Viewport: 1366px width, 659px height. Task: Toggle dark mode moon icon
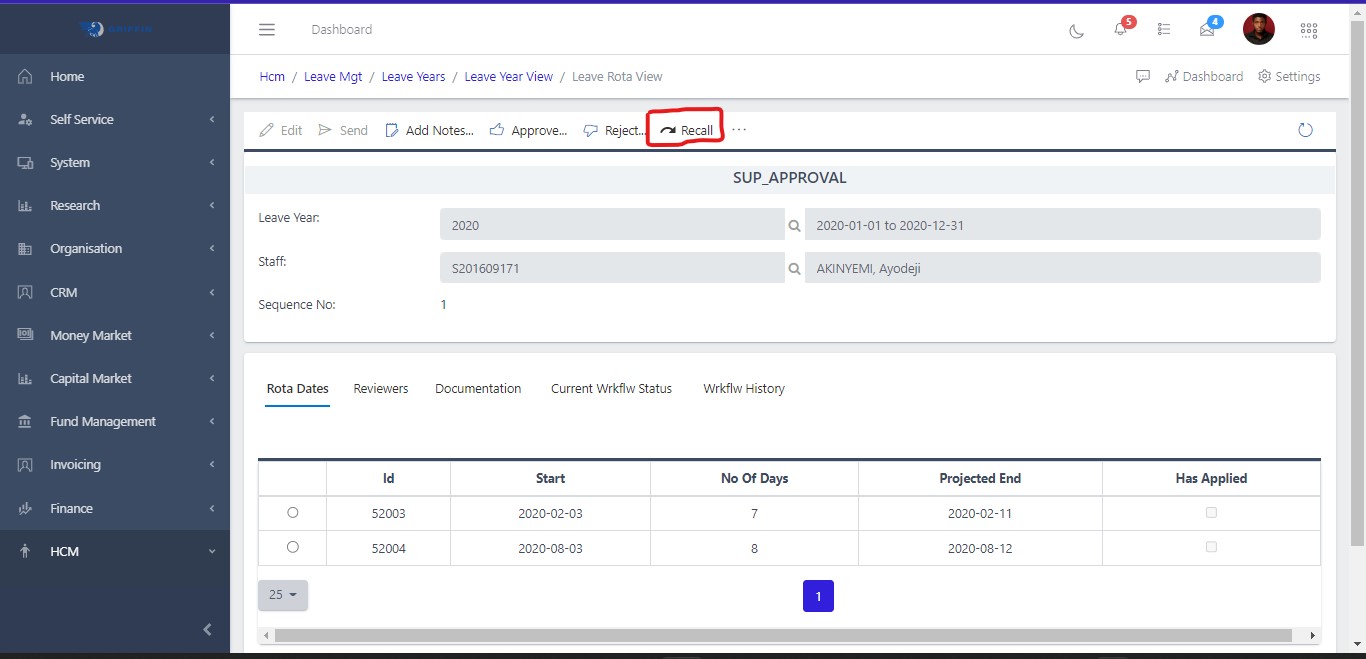point(1077,30)
